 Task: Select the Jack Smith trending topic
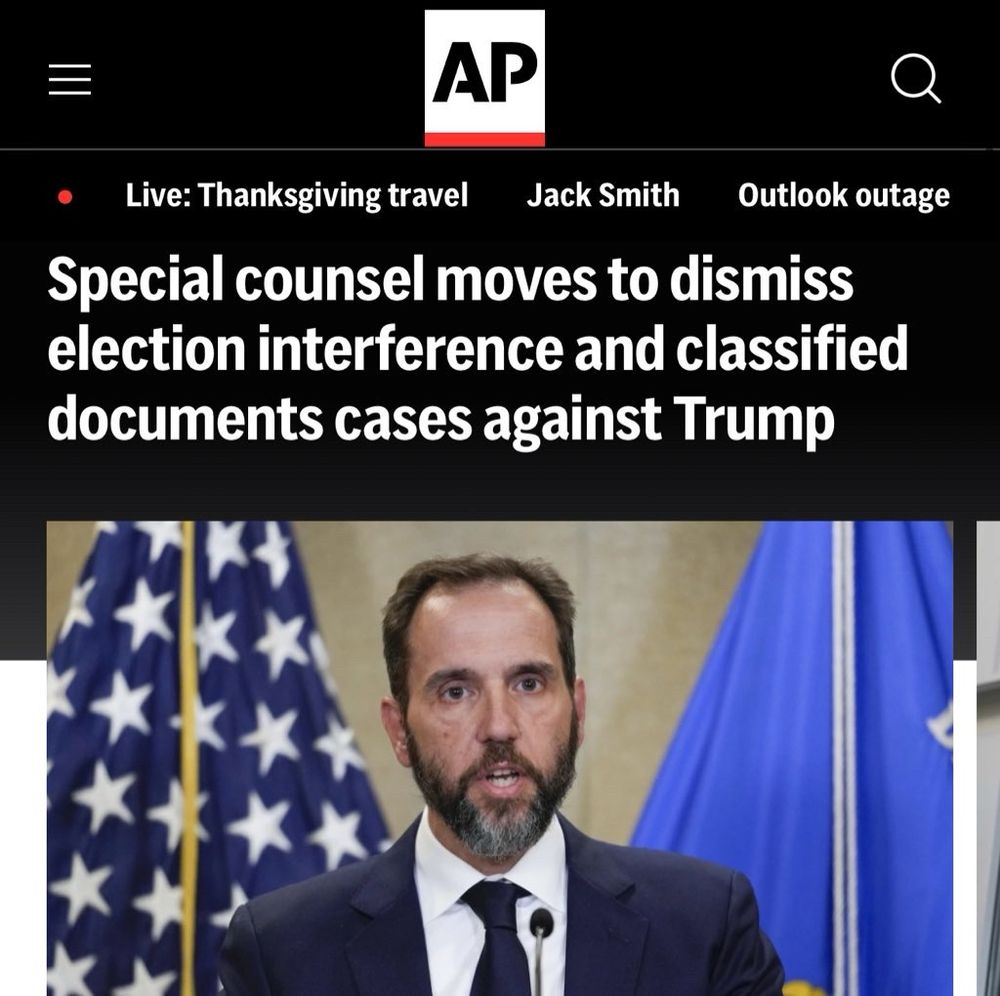(x=603, y=195)
